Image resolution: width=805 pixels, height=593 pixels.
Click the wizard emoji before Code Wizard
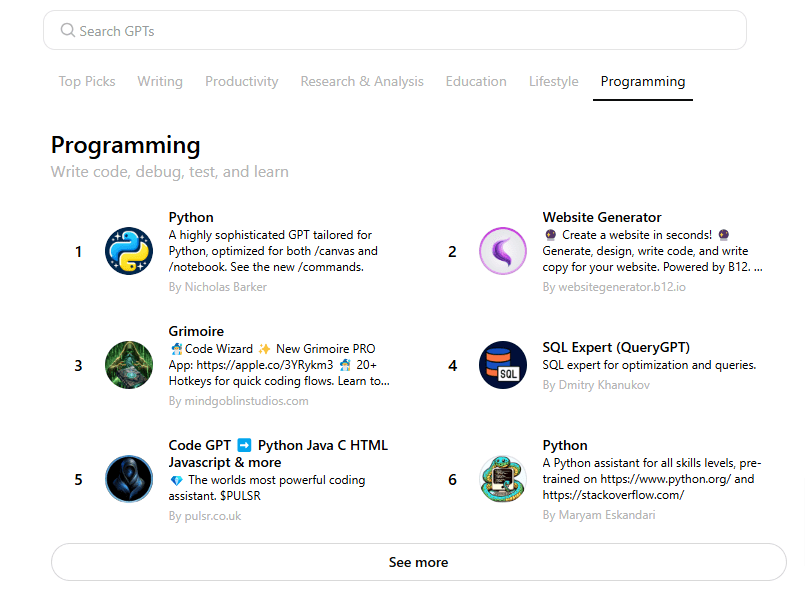coord(177,349)
